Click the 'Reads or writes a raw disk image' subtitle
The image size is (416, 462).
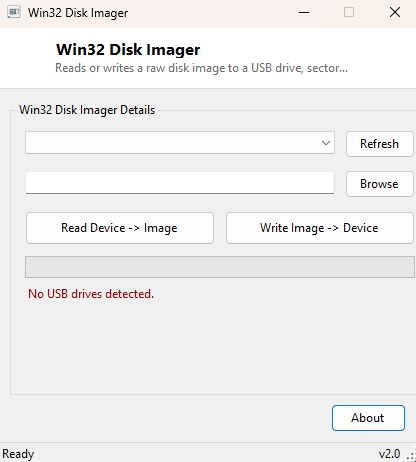201,68
